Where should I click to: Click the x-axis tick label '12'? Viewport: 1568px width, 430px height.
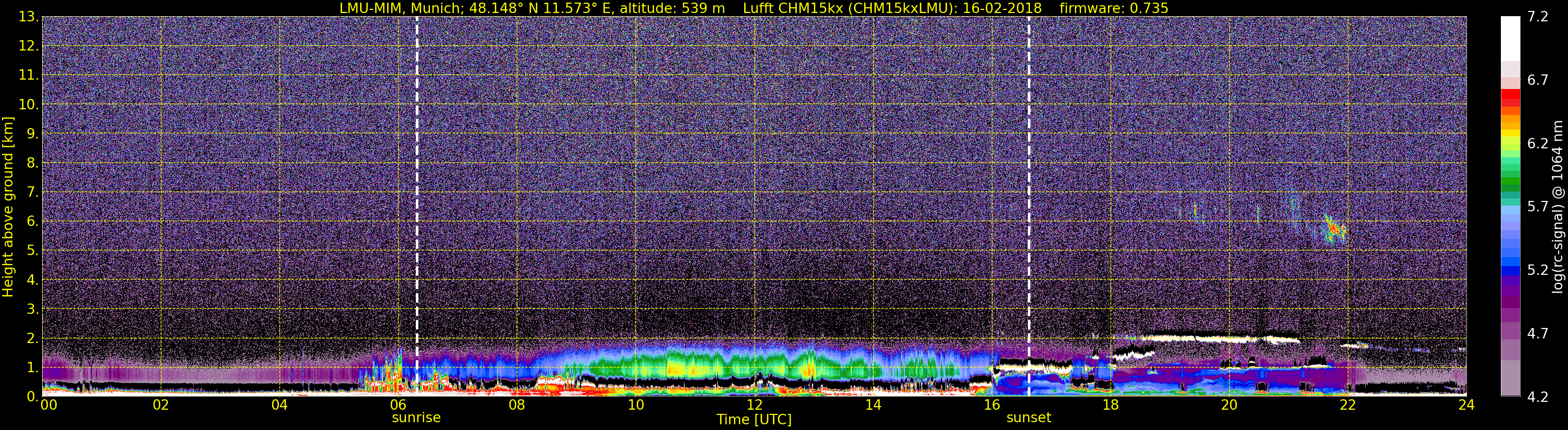tap(754, 406)
